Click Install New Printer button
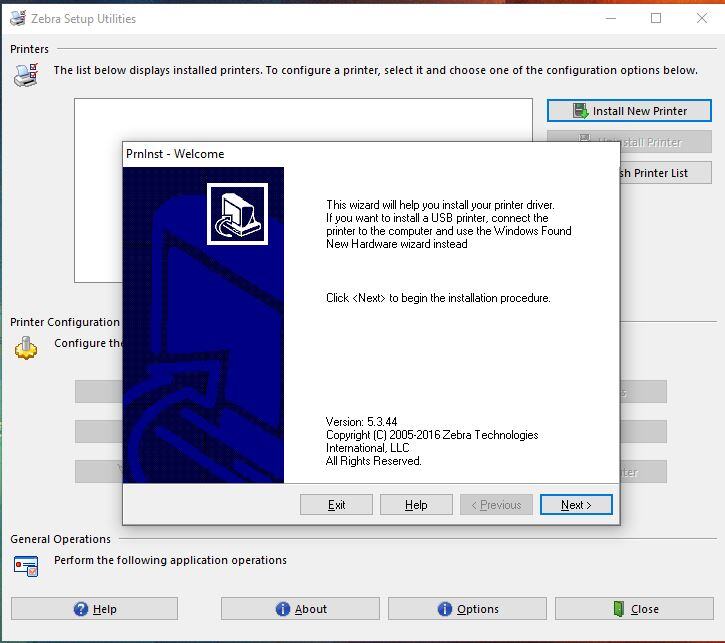The width and height of the screenshot is (725, 643). coord(629,111)
